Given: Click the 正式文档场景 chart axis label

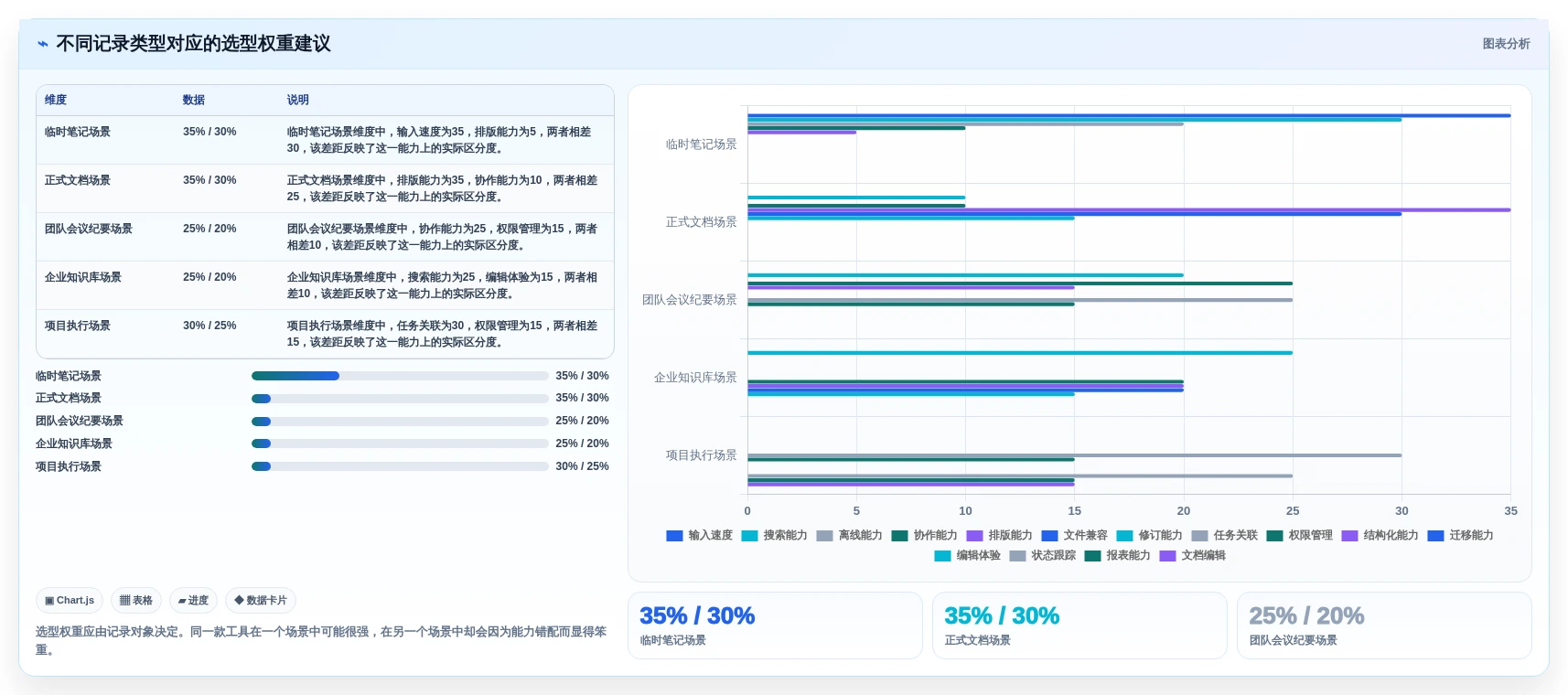Looking at the screenshot, I should pos(701,222).
